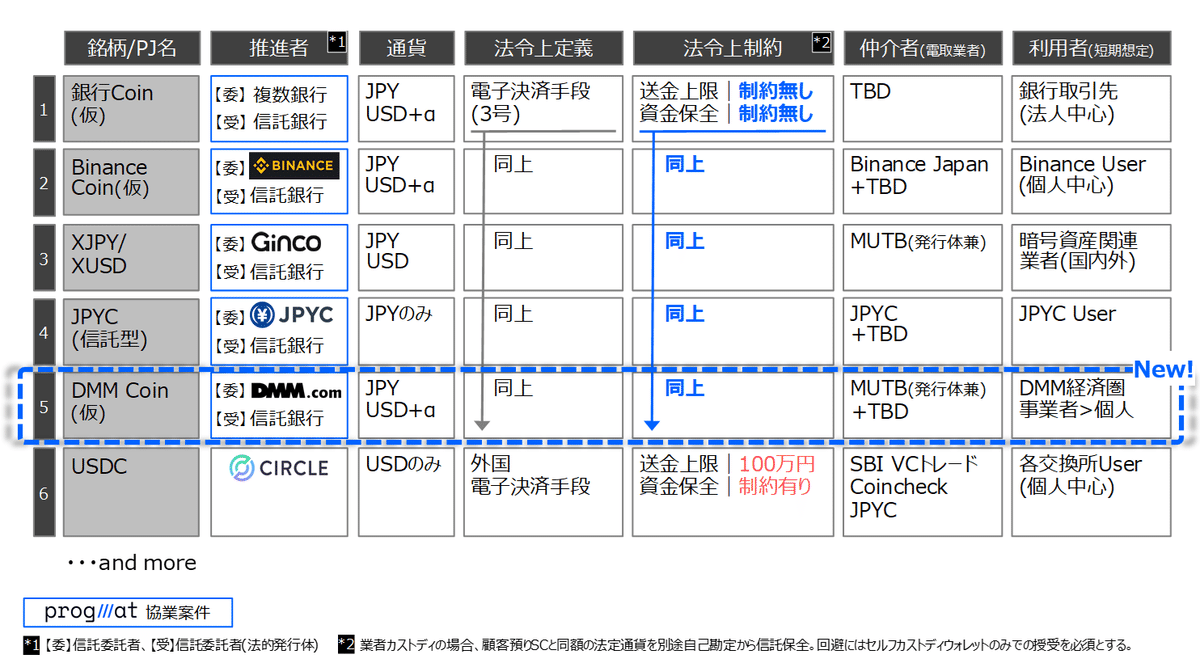Click 電子決済手段(3号) definition cell

coord(543,108)
